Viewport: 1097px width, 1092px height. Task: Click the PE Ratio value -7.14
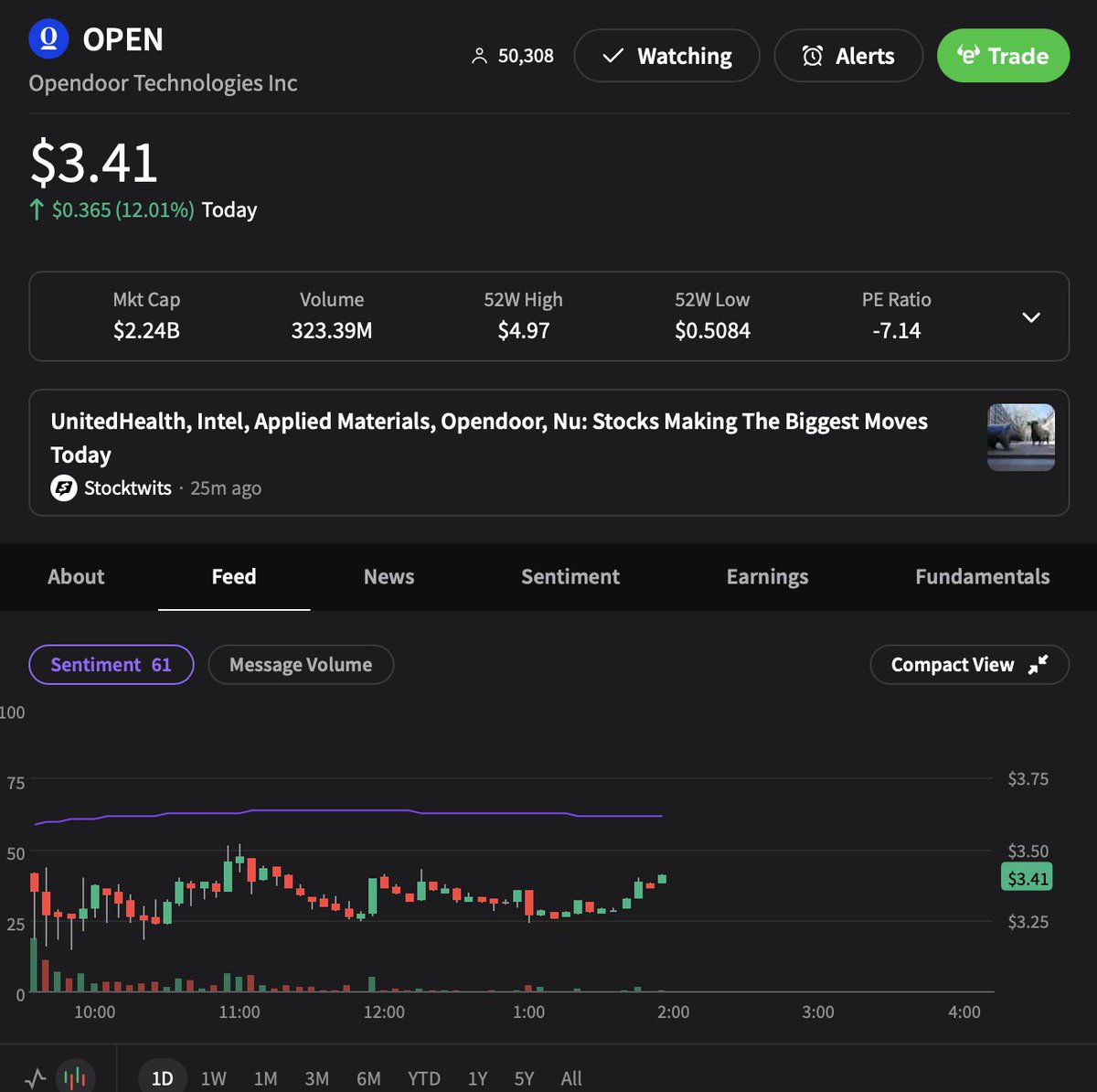[897, 330]
